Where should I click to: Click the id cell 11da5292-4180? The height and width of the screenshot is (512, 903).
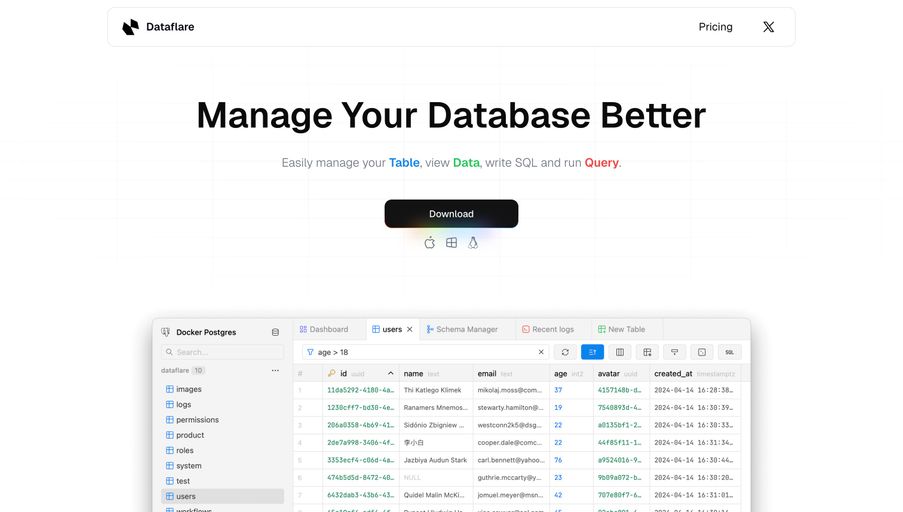click(x=361, y=390)
